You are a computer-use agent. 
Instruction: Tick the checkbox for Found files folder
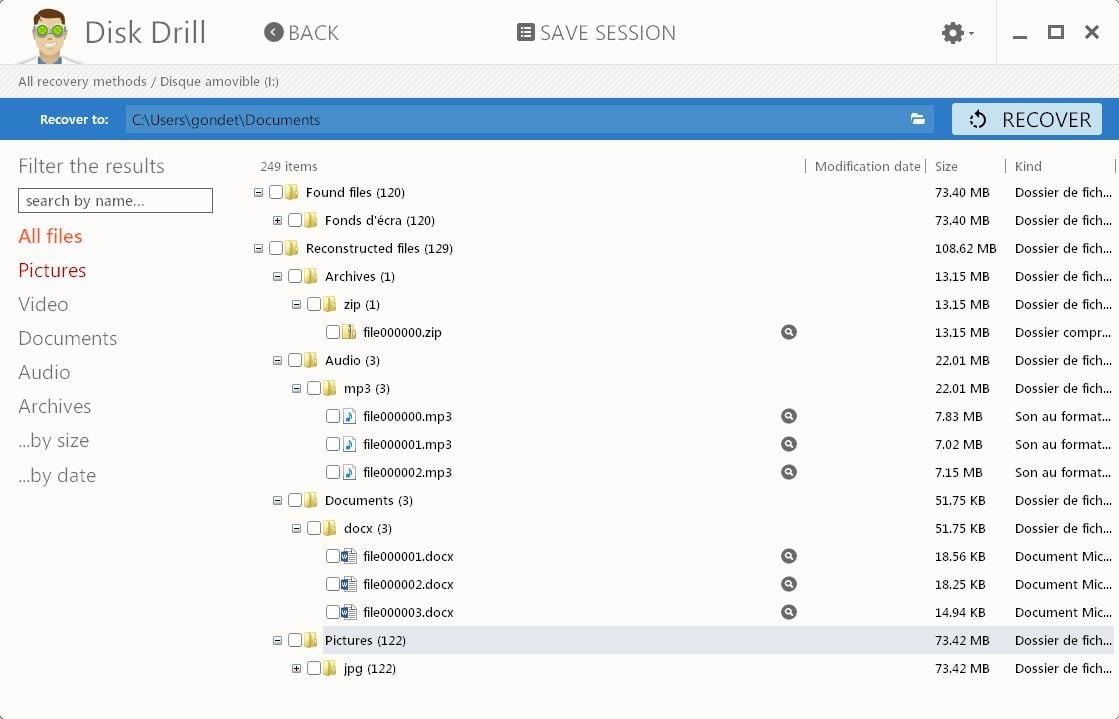coord(276,192)
